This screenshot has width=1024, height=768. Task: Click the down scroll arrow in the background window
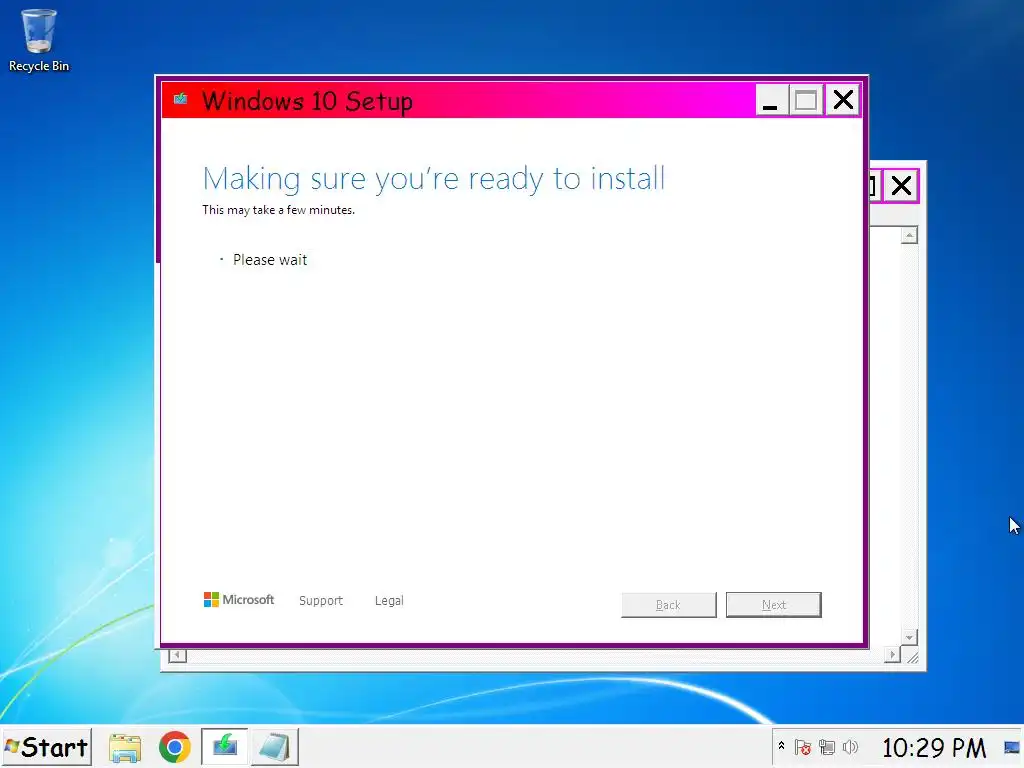pyautogui.click(x=909, y=637)
